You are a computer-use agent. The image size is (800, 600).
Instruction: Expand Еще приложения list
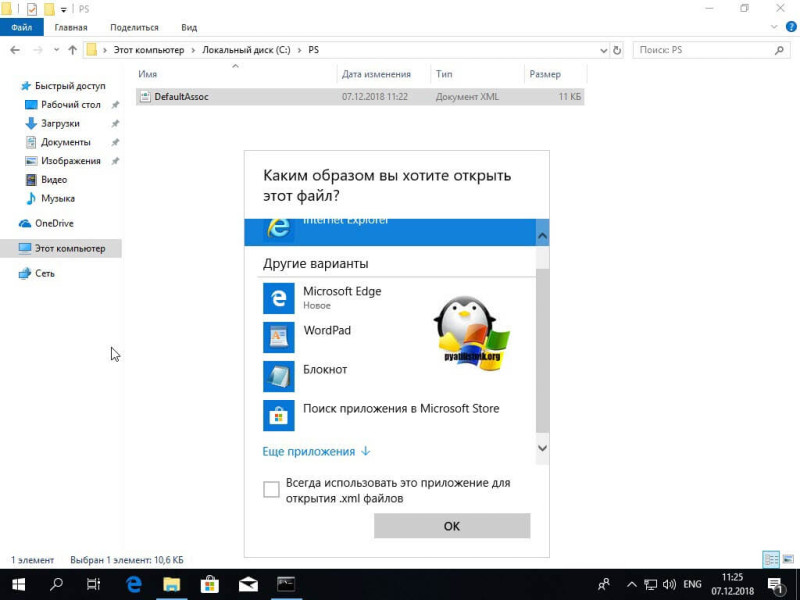[316, 452]
